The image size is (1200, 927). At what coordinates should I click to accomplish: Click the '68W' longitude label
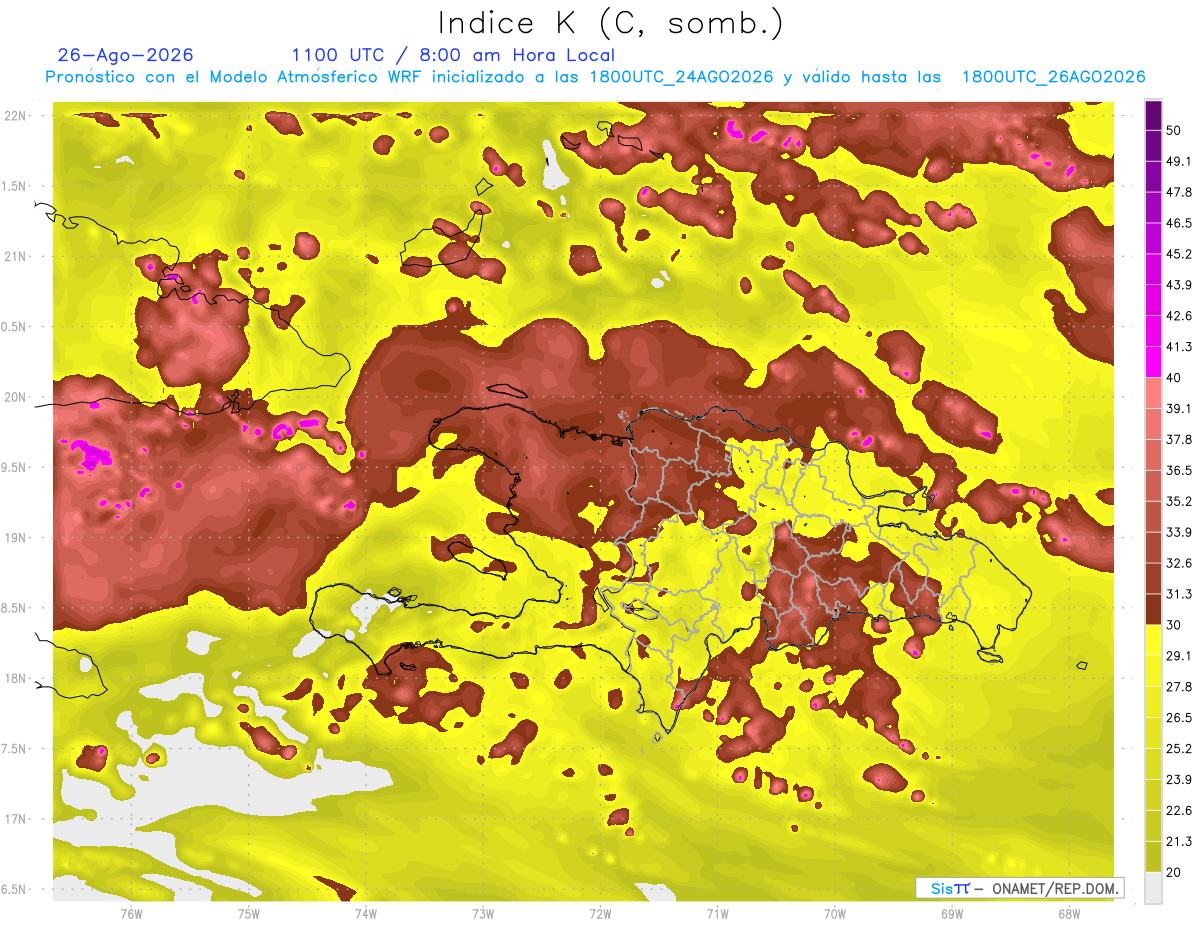click(1069, 914)
